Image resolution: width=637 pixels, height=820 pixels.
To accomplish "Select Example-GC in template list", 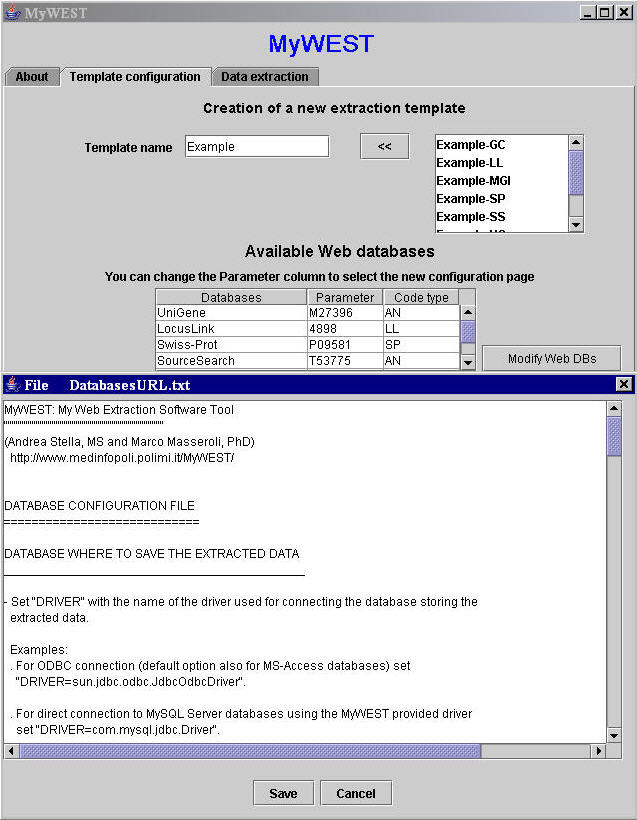I will [471, 145].
